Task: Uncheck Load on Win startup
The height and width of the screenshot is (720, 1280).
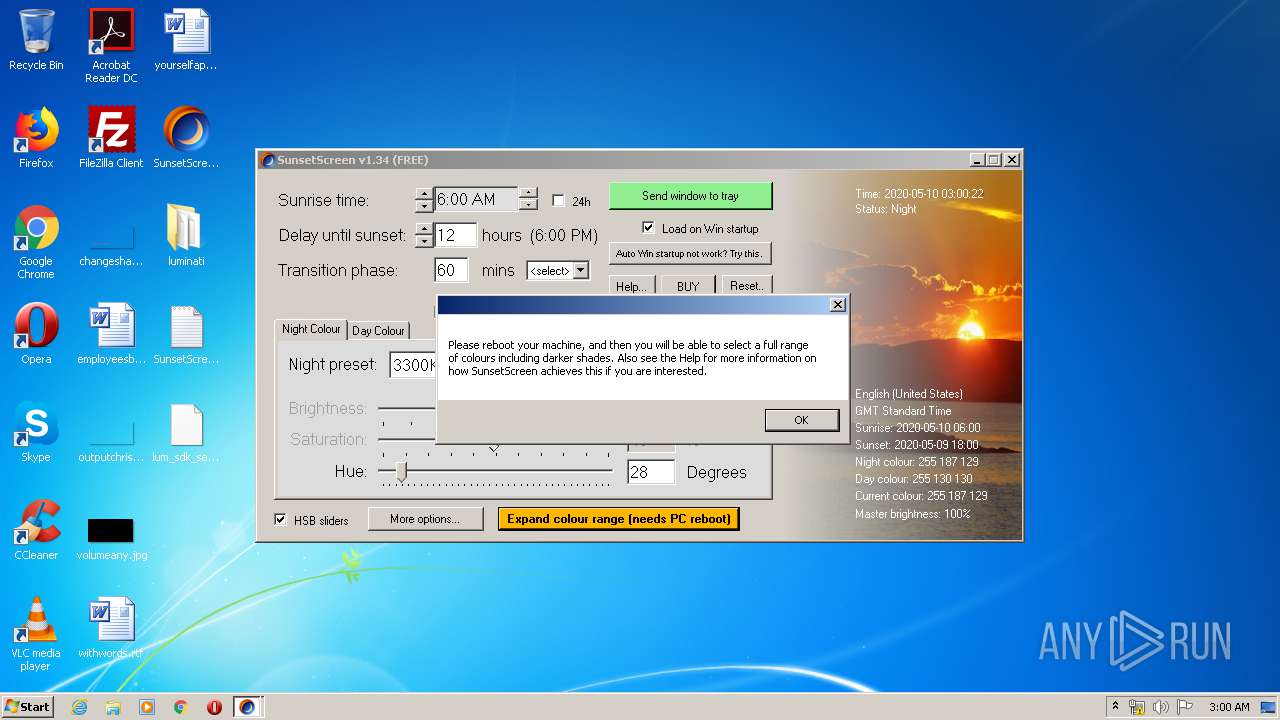Action: click(x=648, y=228)
